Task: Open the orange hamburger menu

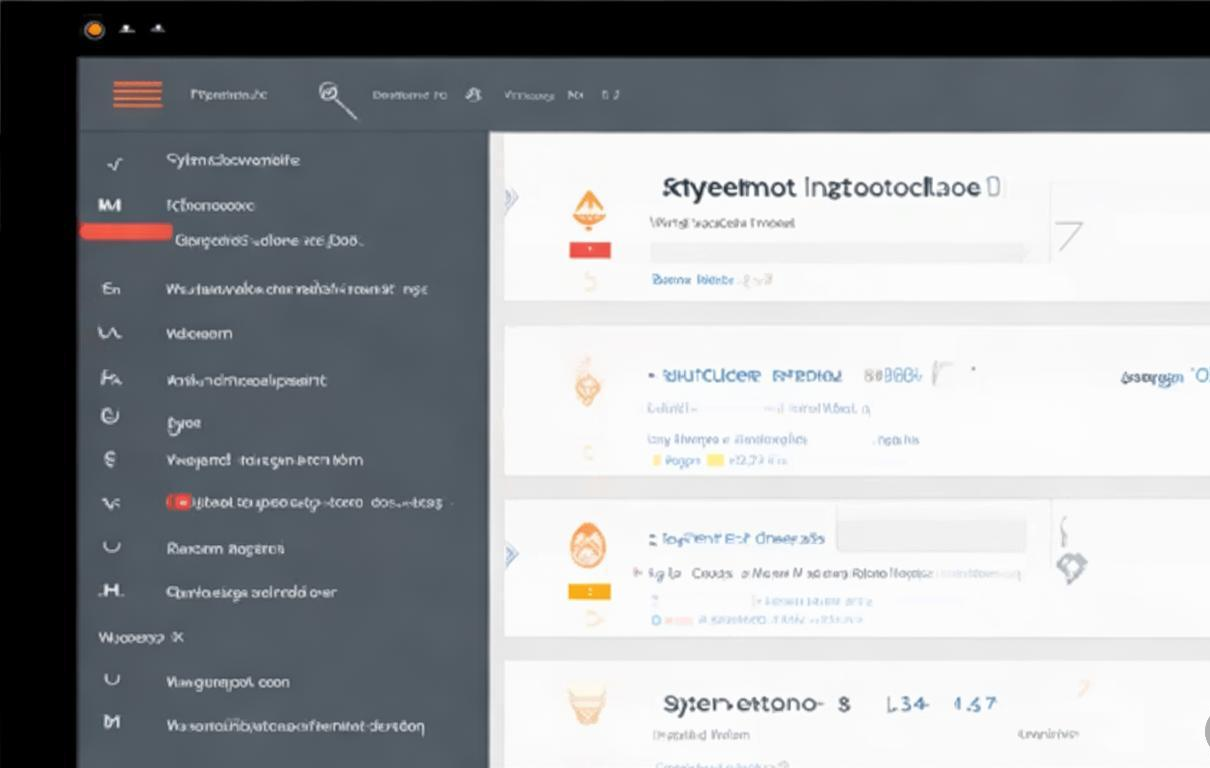Action: (x=137, y=95)
